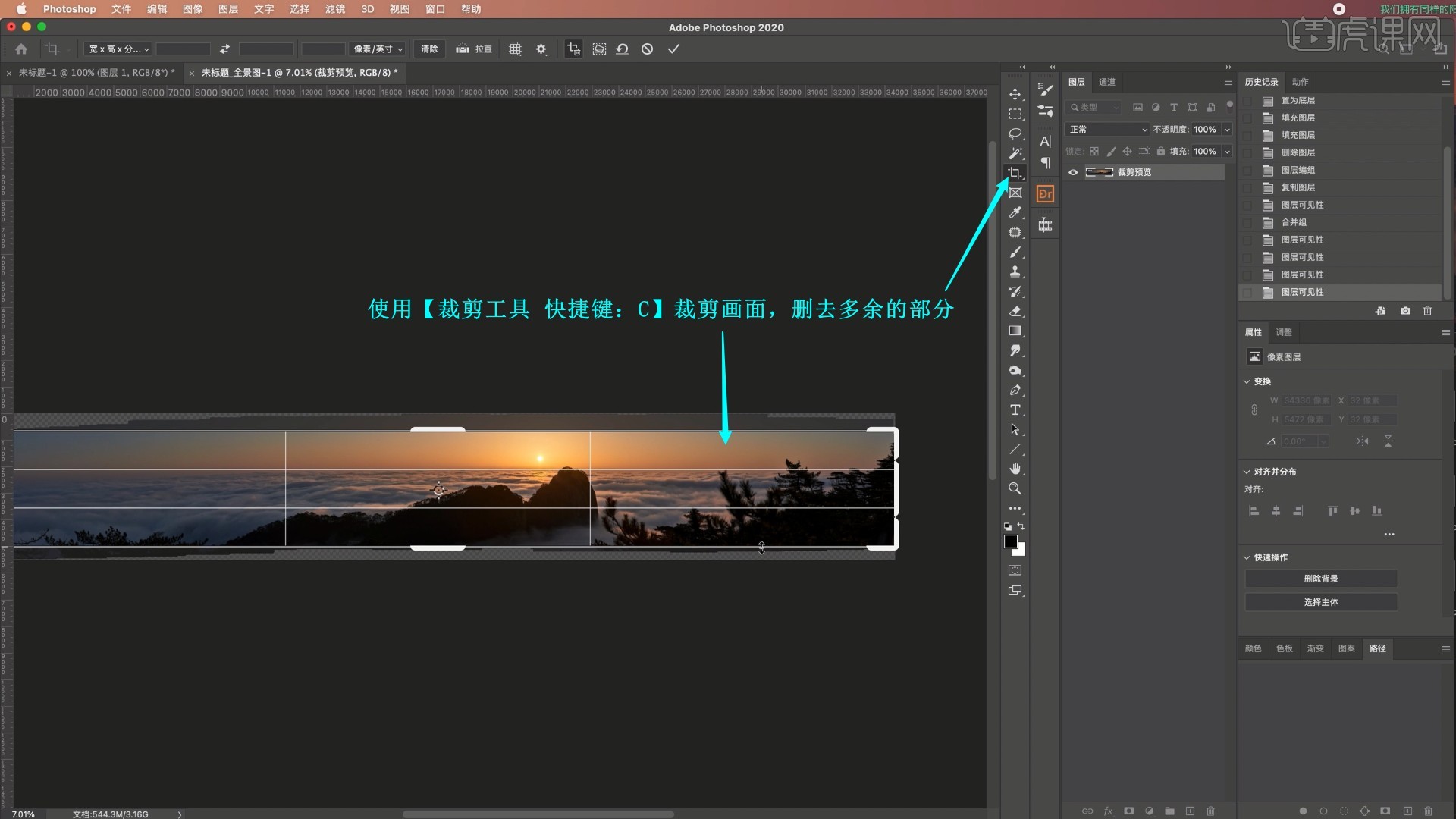Viewport: 1456px width, 819px height.
Task: Open the 滤镜 menu
Action: [335, 9]
